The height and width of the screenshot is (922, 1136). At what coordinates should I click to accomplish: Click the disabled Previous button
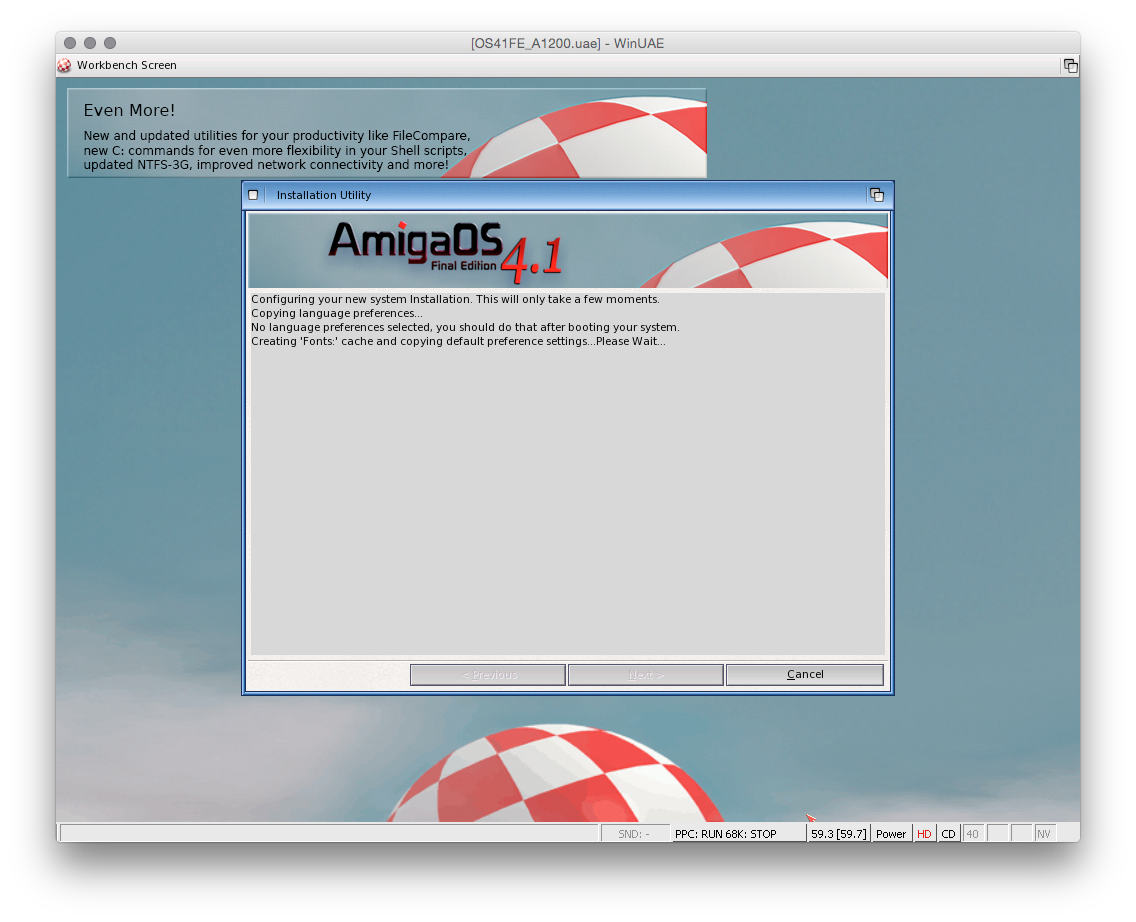488,674
